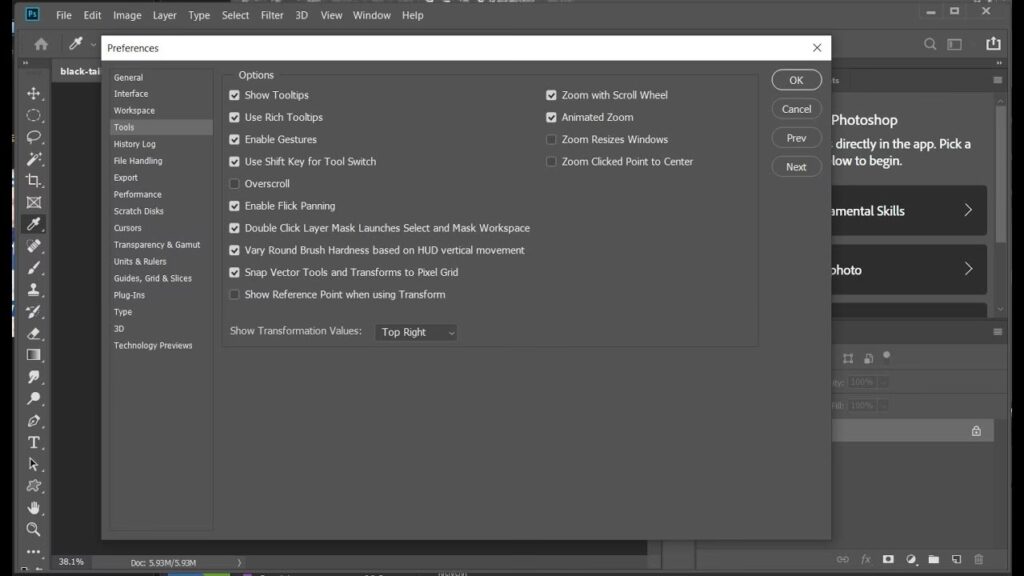The image size is (1024, 576).
Task: Turn on Zoom Clicked Point to Center
Action: pyautogui.click(x=551, y=162)
